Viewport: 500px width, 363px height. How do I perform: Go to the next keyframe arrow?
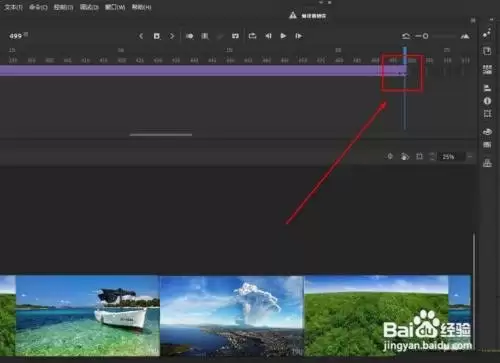(x=172, y=36)
